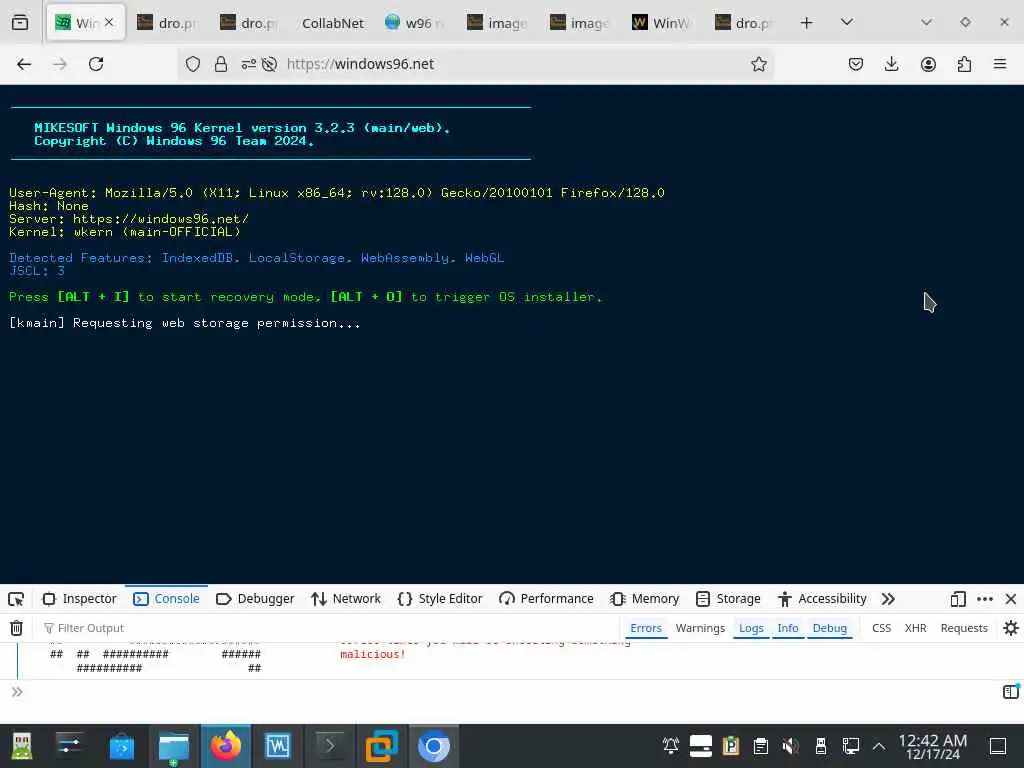
Task: Open the Accessibility panel
Action: click(x=822, y=599)
